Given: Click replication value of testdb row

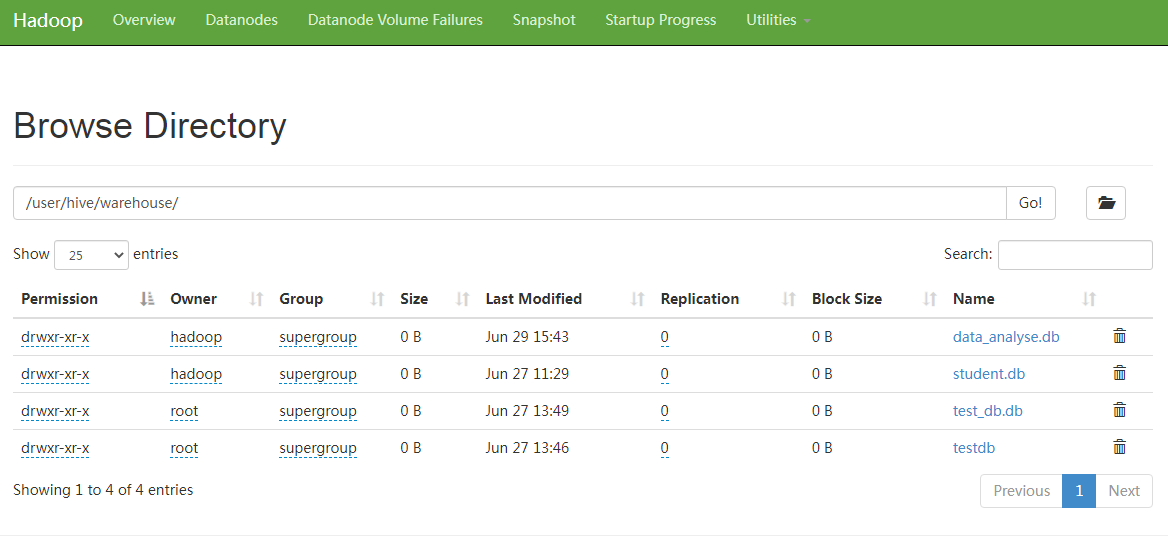Looking at the screenshot, I should (x=665, y=448).
